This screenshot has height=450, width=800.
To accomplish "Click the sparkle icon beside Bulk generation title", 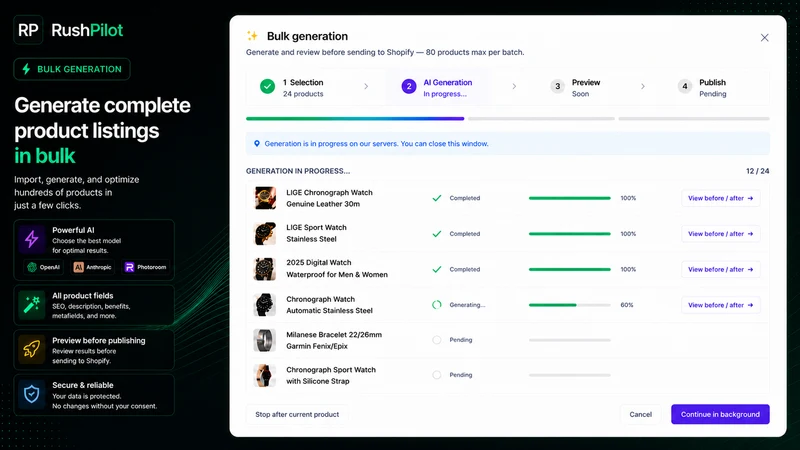I will [x=253, y=36].
